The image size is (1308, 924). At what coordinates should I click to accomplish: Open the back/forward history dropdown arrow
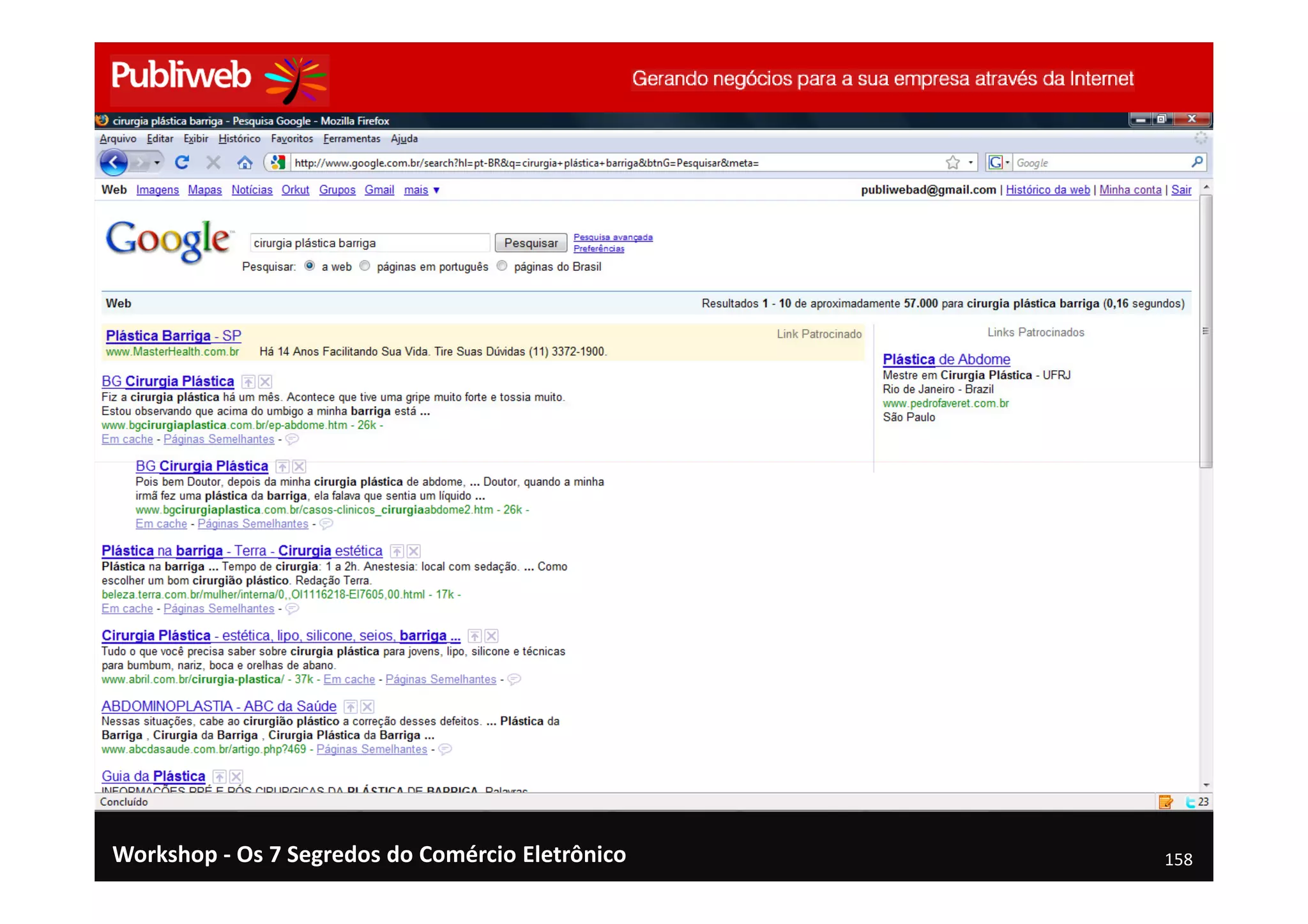pos(157,163)
